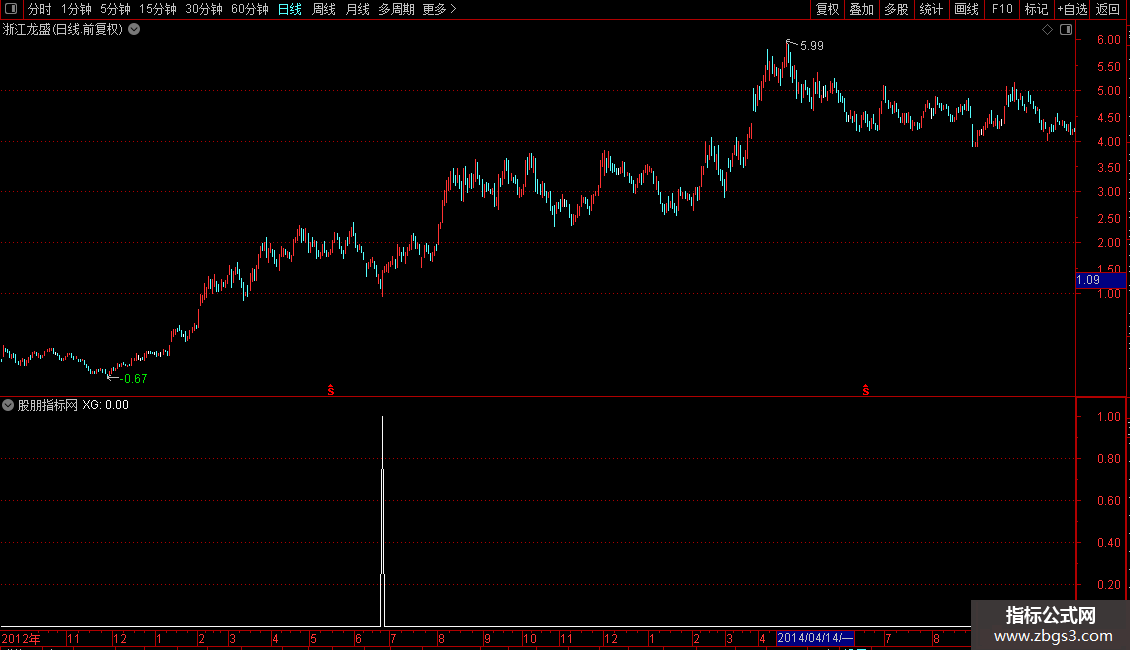
Task: Switch to 月线 monthly chart
Action: click(x=357, y=9)
